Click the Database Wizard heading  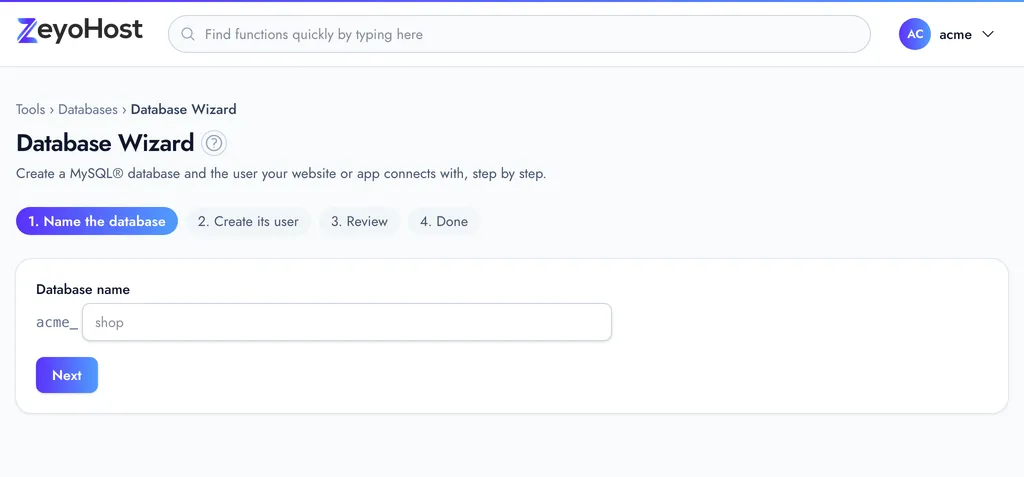point(105,143)
